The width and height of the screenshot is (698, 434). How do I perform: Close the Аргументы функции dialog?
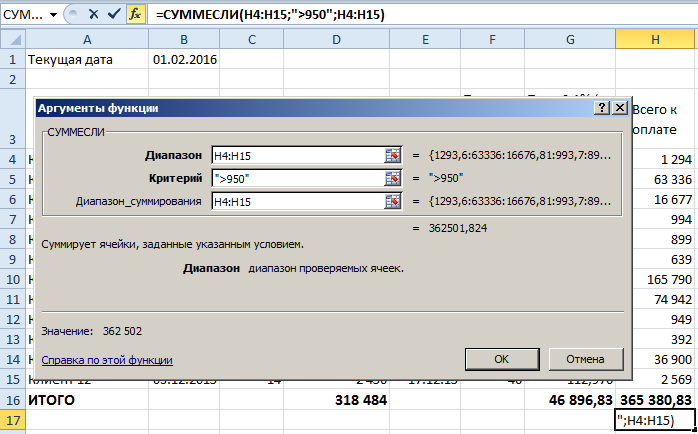pos(619,108)
